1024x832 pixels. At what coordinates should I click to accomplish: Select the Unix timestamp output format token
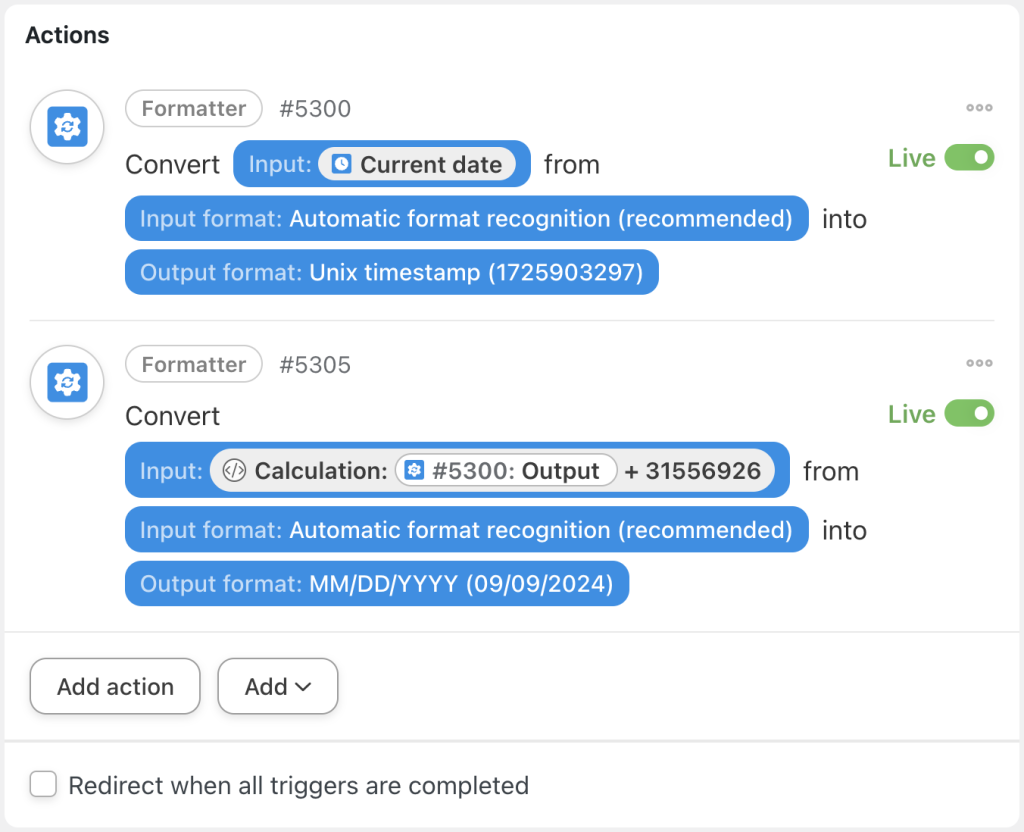[x=391, y=272]
